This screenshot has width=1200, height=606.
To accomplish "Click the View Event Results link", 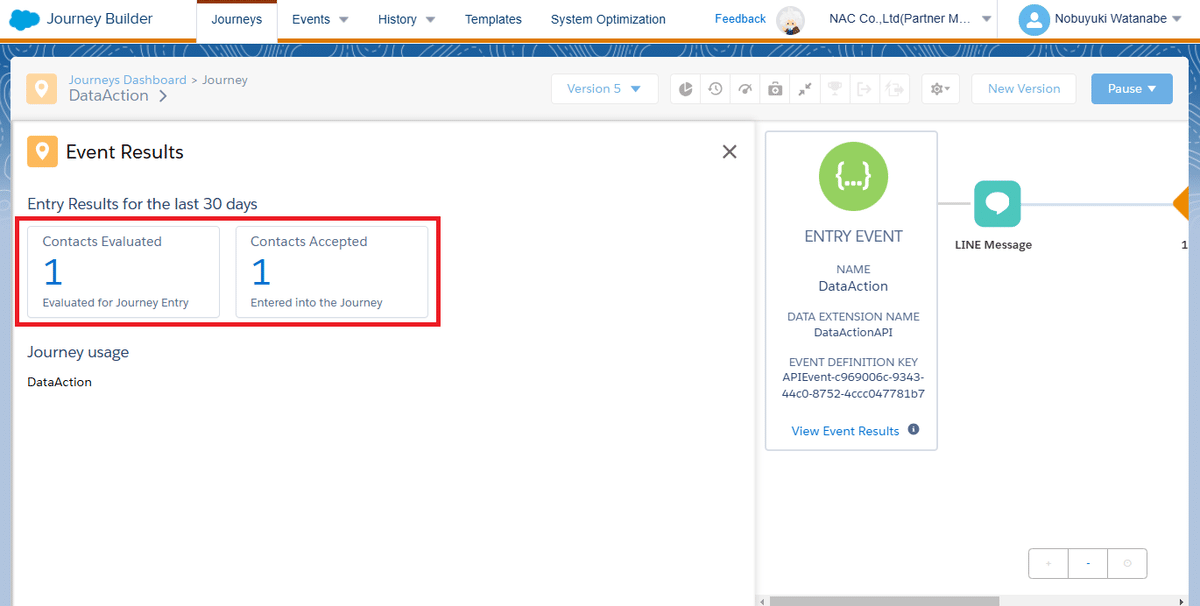I will tap(845, 431).
